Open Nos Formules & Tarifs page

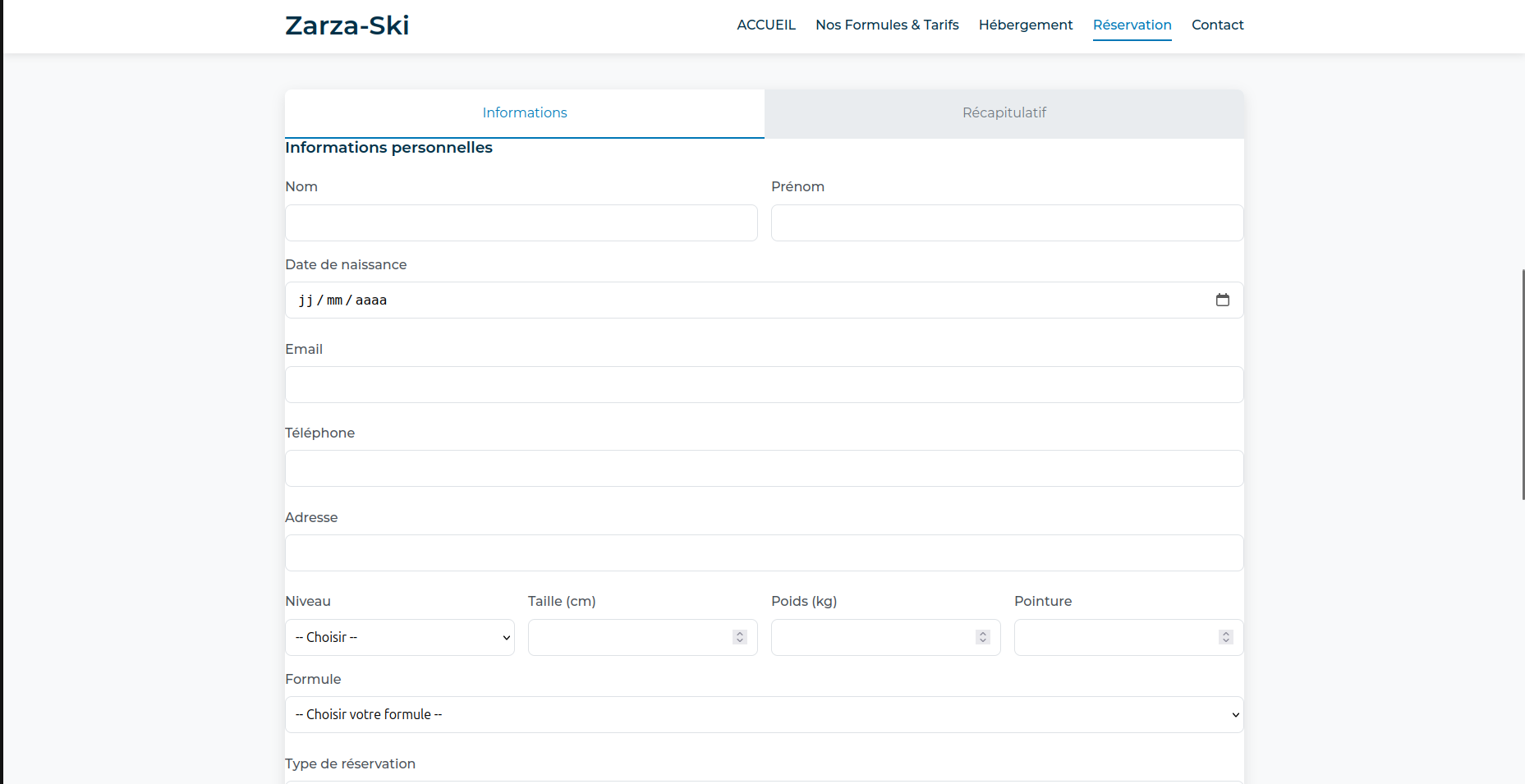(x=887, y=25)
